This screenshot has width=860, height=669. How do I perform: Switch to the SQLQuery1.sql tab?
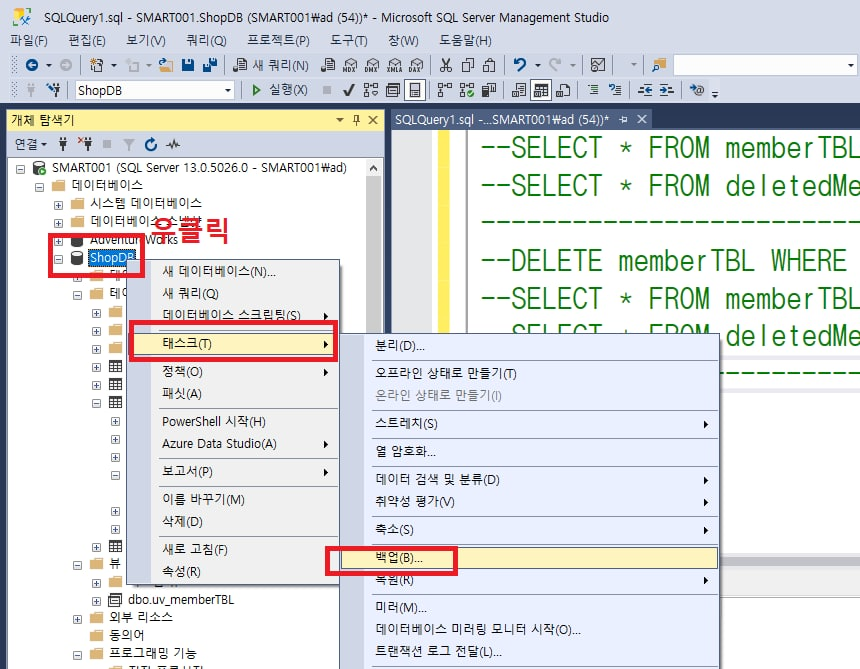point(502,120)
